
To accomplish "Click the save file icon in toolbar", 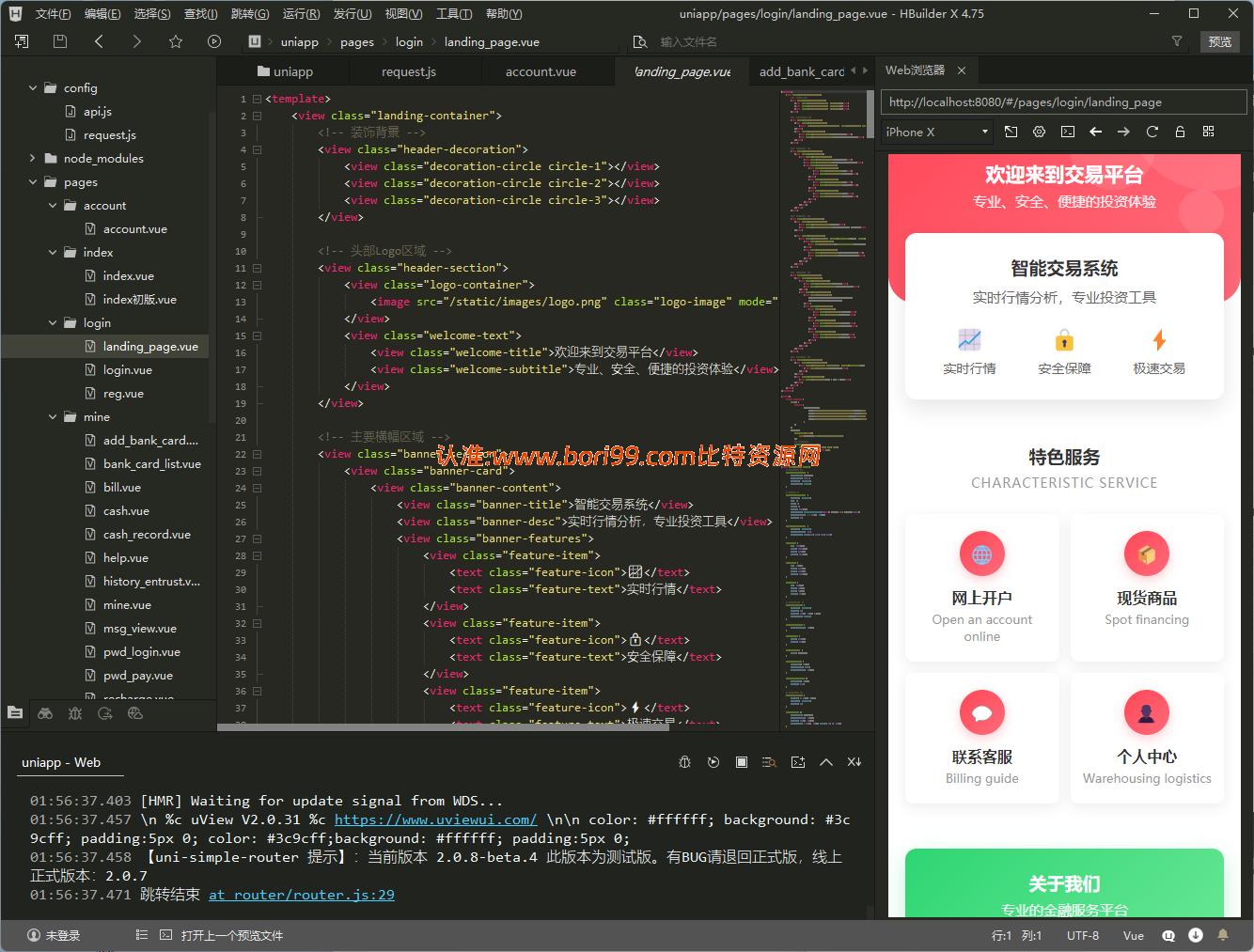I will [x=60, y=41].
